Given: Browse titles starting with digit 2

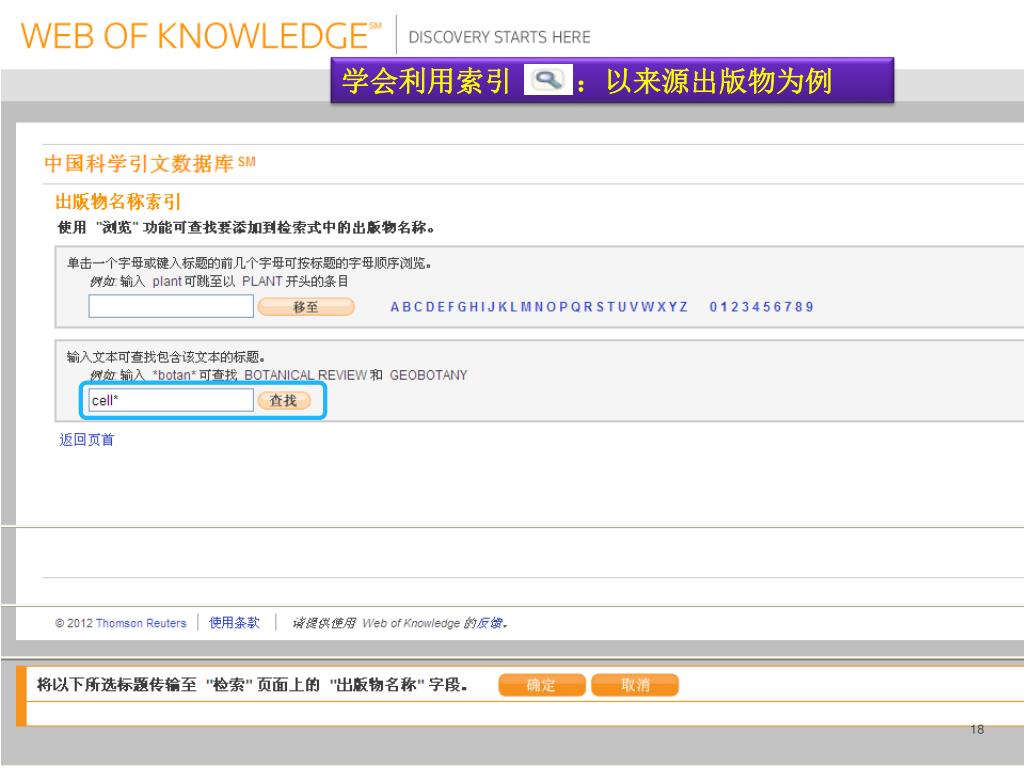Looking at the screenshot, I should [735, 307].
